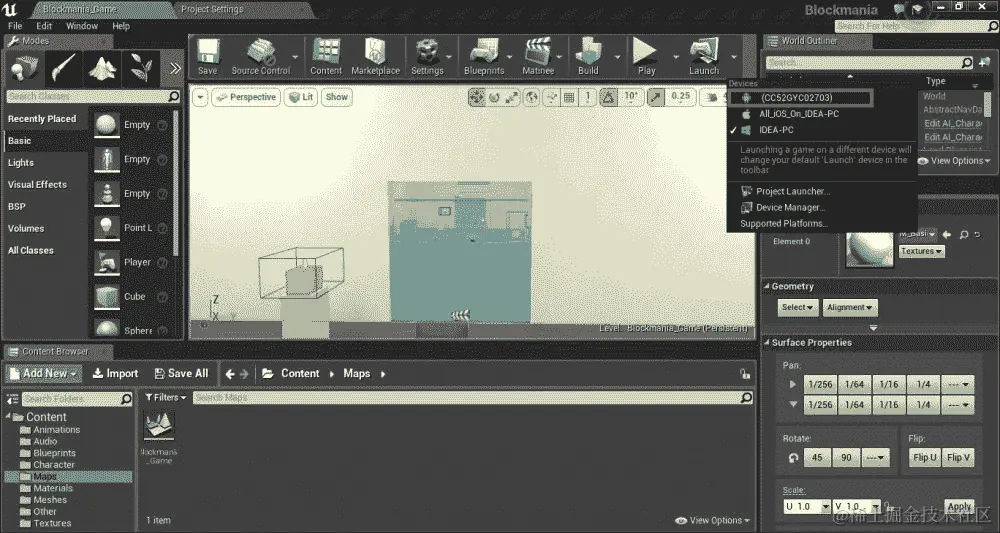
Task: Open Matinee clapperboard toolbar icon
Action: [538, 57]
